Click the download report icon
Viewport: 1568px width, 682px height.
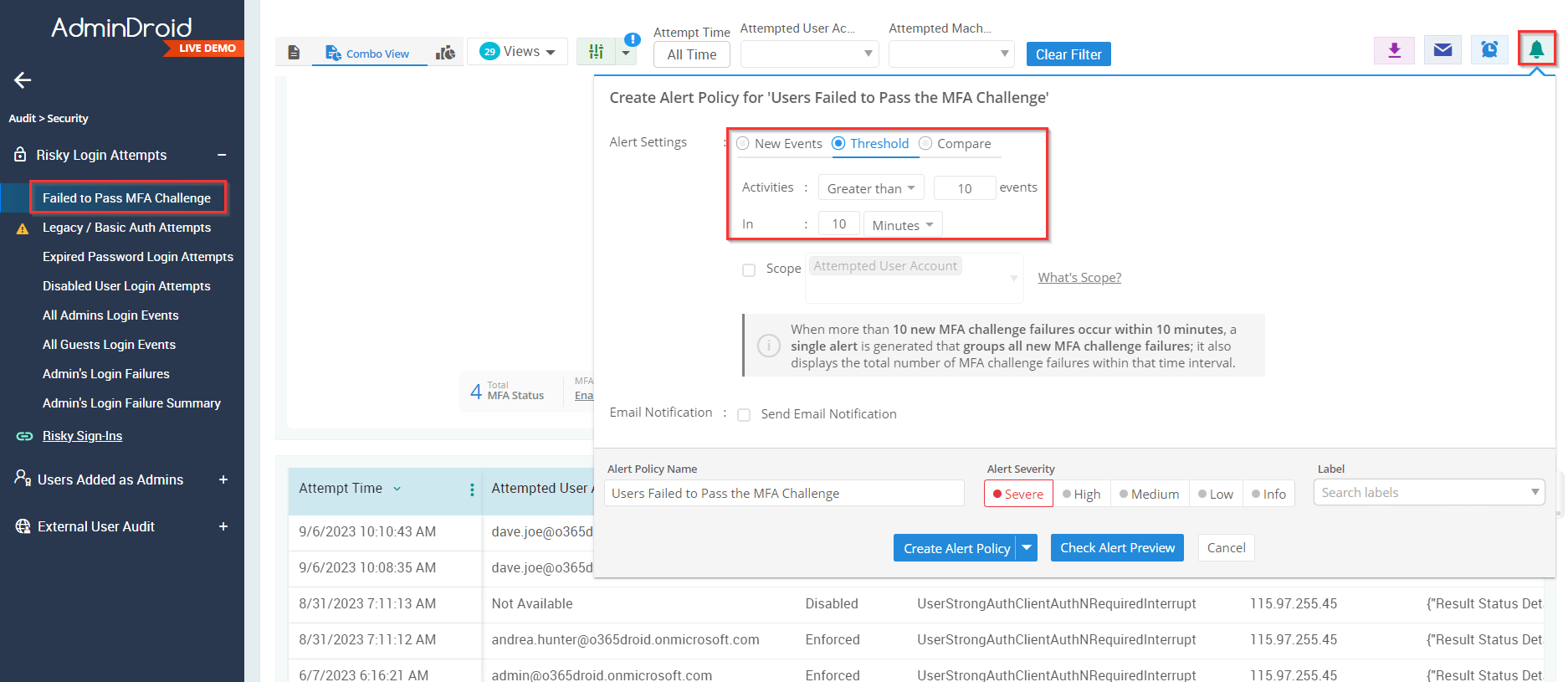(1394, 51)
